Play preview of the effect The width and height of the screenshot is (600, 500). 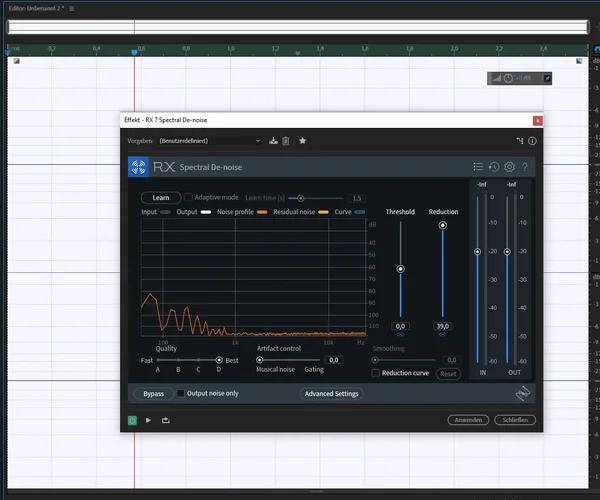point(148,420)
